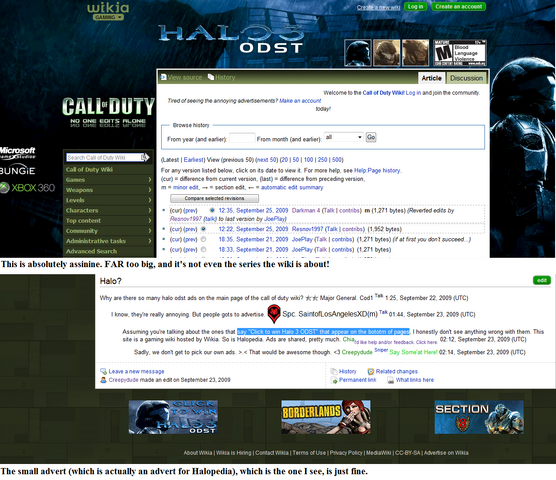Expand the Community sidebar menu
556x480 pixels.
109,231
